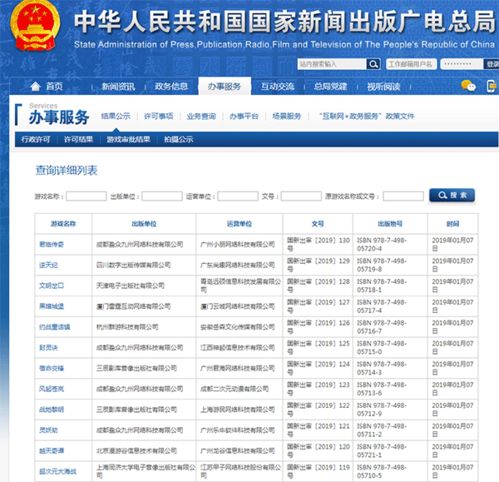Click the national emblem logo
Screen dimensions: 499x482
click(35, 27)
